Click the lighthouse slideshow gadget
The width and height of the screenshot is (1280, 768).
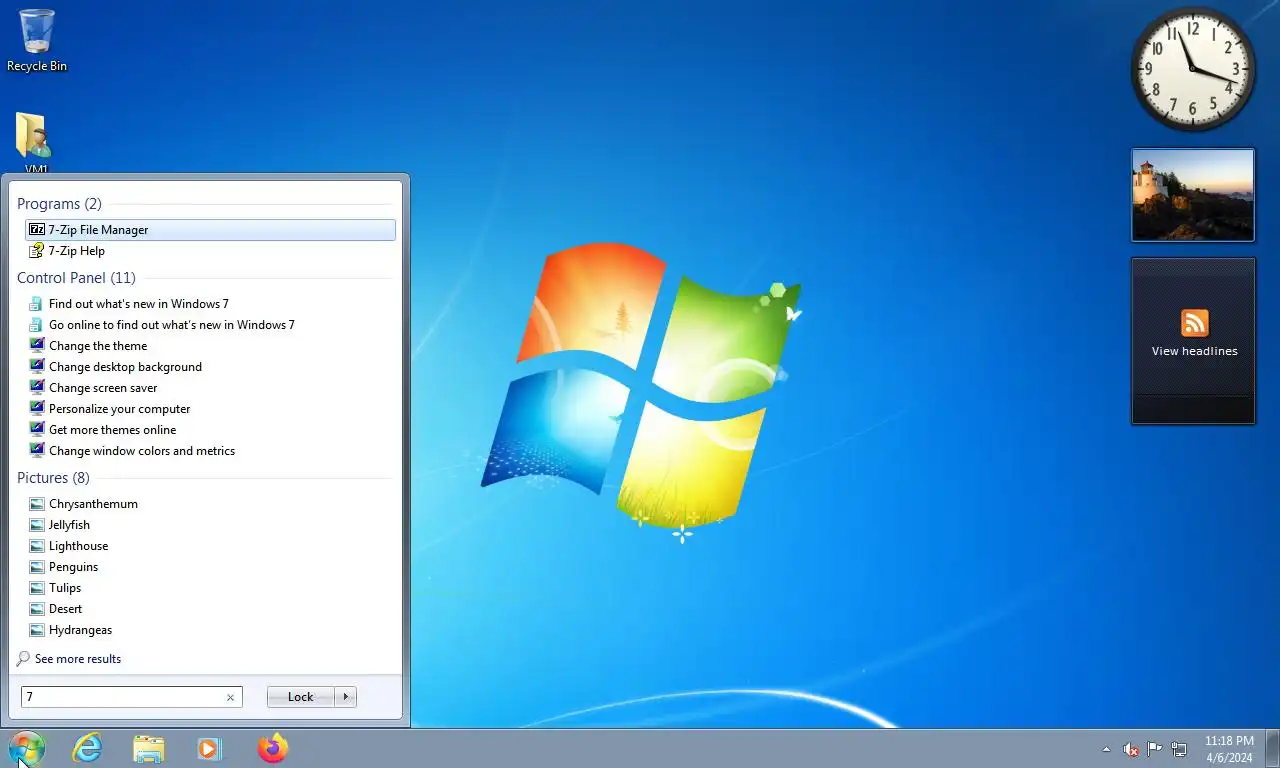[1193, 195]
